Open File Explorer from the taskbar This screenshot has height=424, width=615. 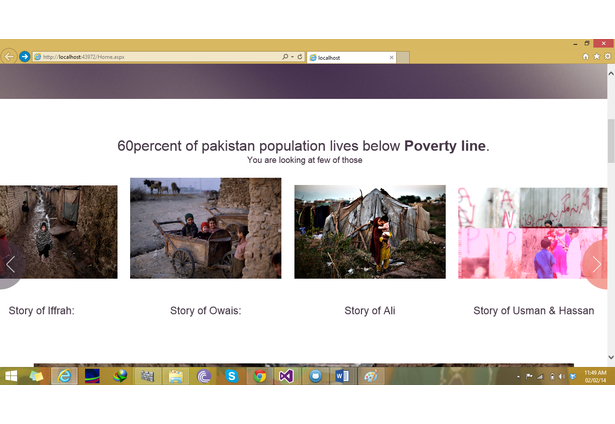(176, 376)
